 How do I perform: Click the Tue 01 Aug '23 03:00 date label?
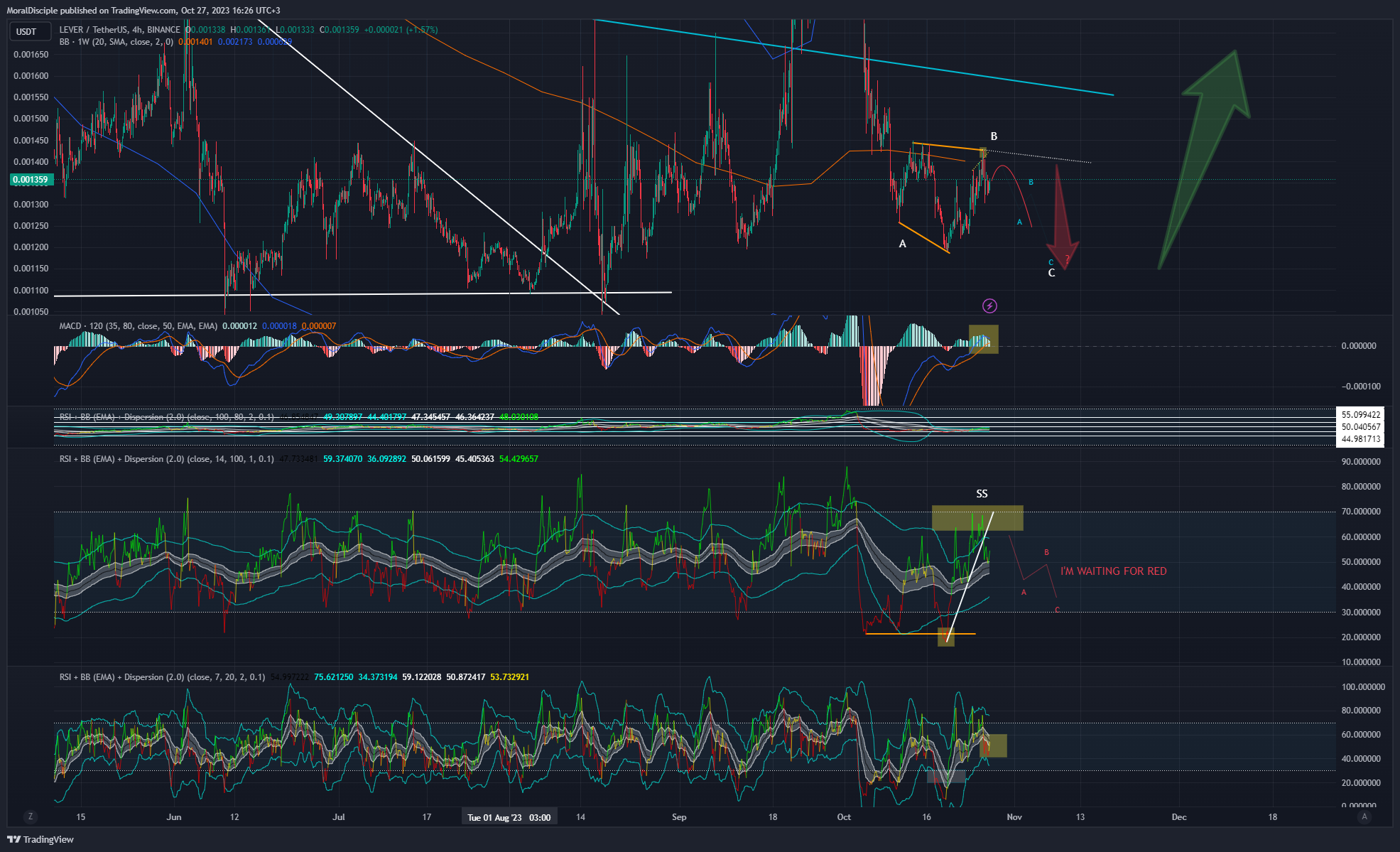click(509, 818)
